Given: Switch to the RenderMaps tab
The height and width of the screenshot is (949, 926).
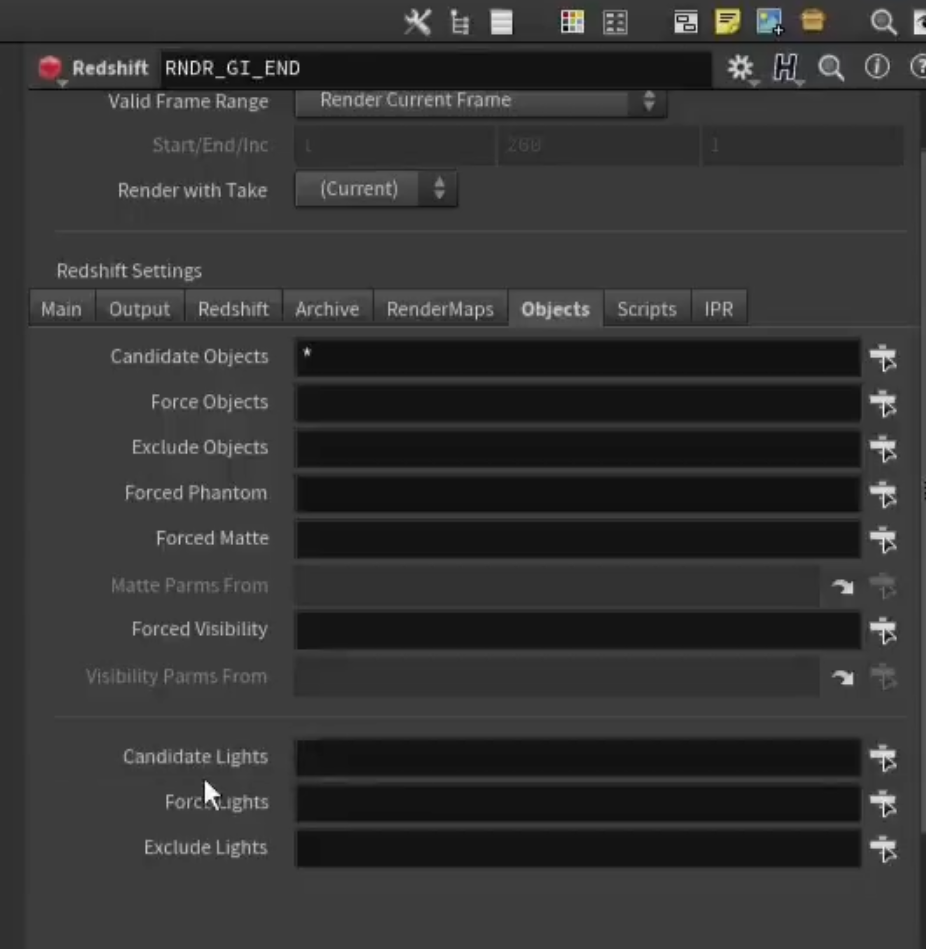Looking at the screenshot, I should [x=440, y=309].
